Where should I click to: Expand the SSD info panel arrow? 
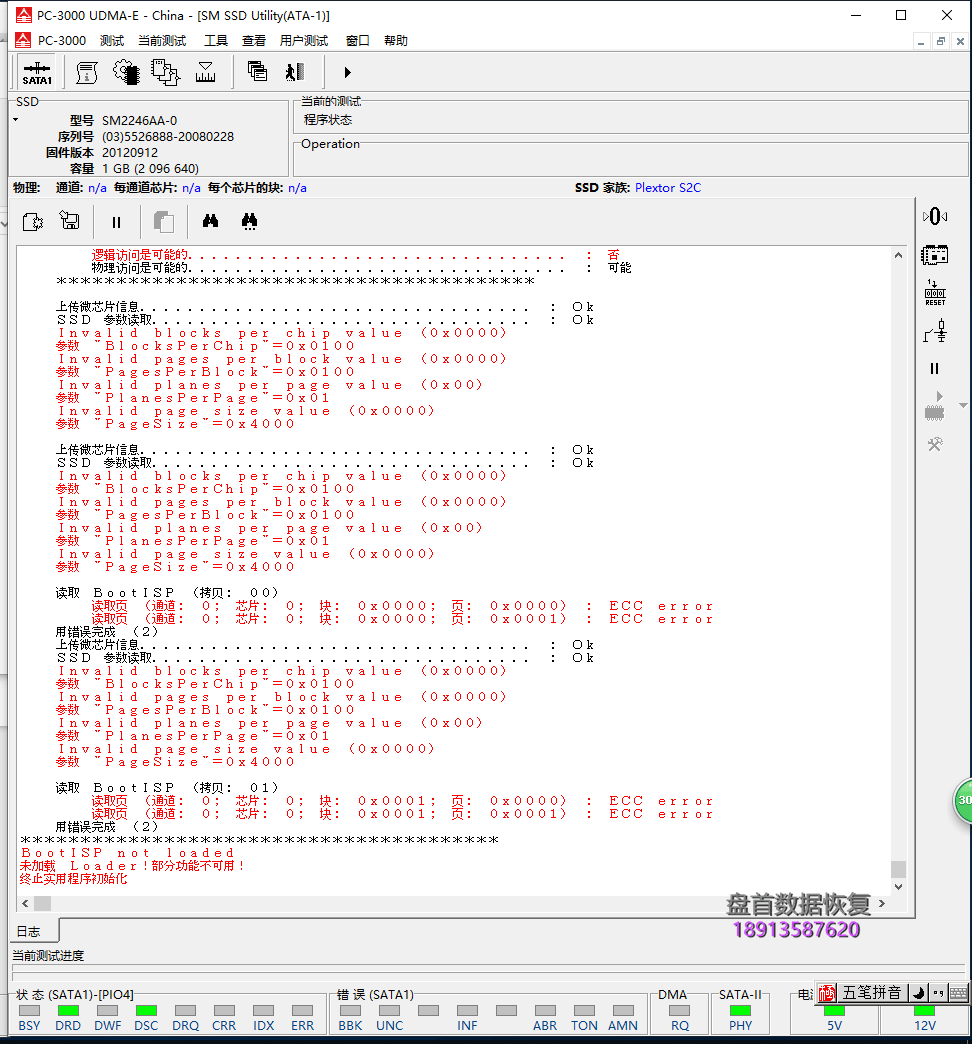point(15,121)
